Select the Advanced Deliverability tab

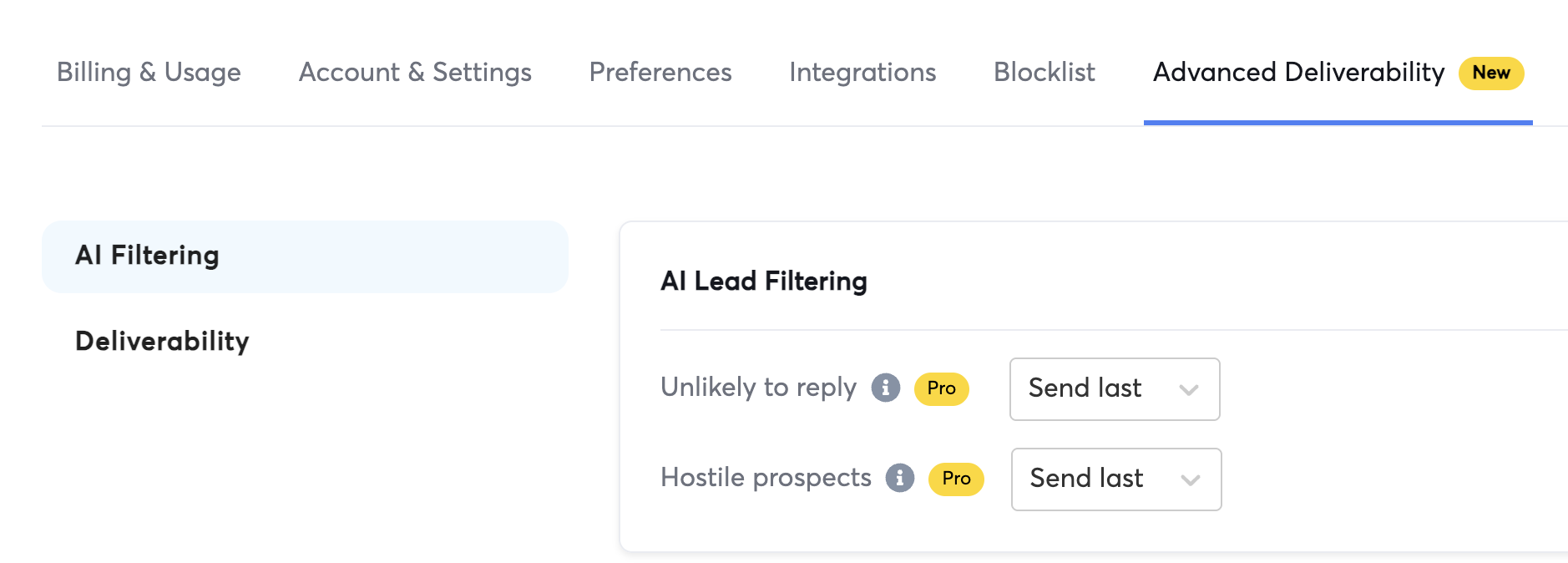click(1298, 73)
